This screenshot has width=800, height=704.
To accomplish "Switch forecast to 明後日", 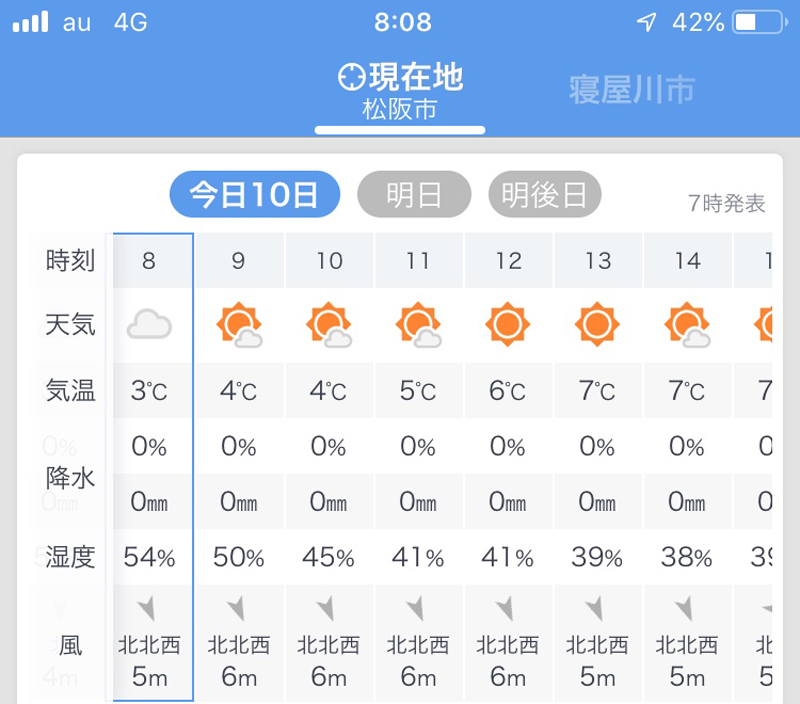I will click(x=544, y=194).
